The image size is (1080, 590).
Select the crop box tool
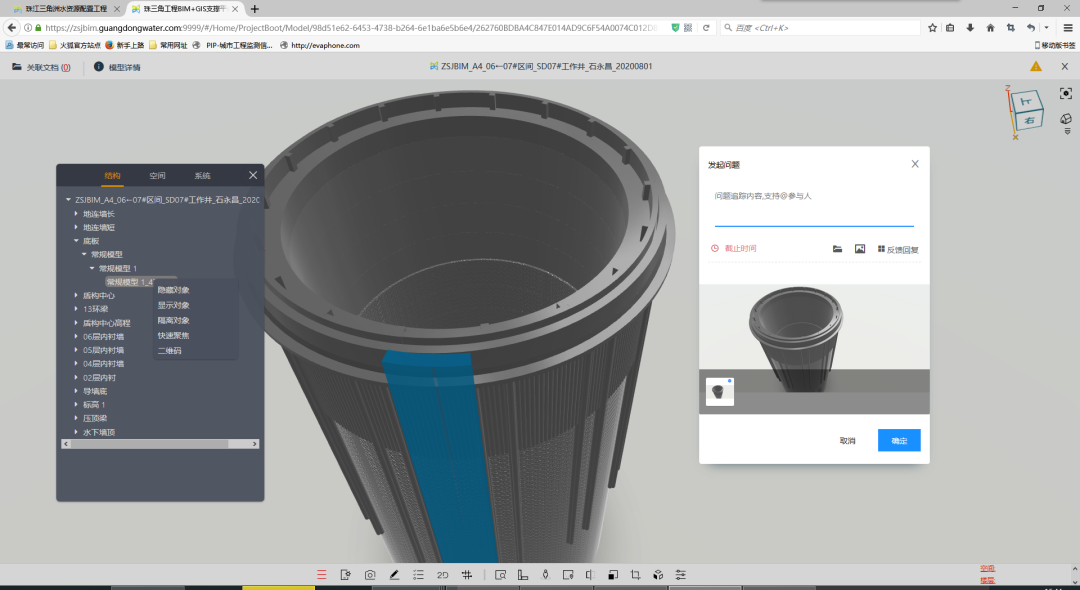tap(636, 575)
